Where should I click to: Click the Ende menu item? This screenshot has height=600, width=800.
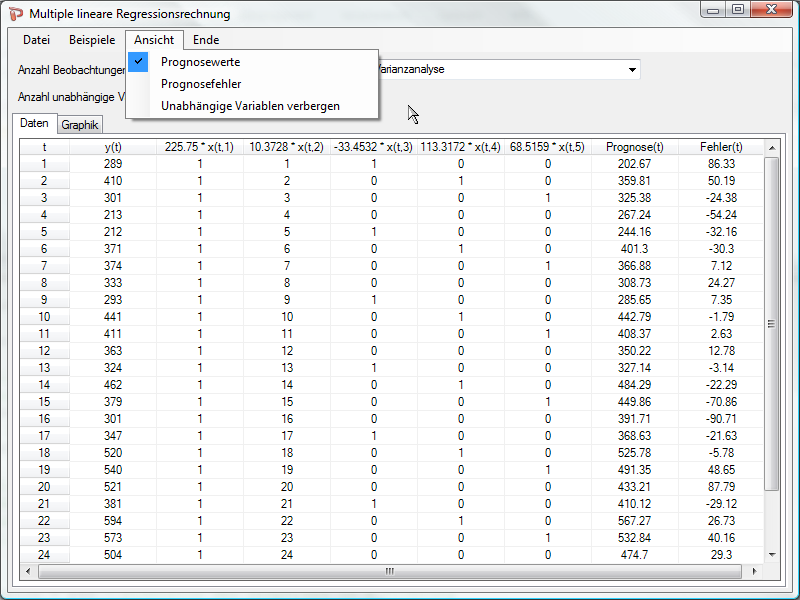pos(206,40)
